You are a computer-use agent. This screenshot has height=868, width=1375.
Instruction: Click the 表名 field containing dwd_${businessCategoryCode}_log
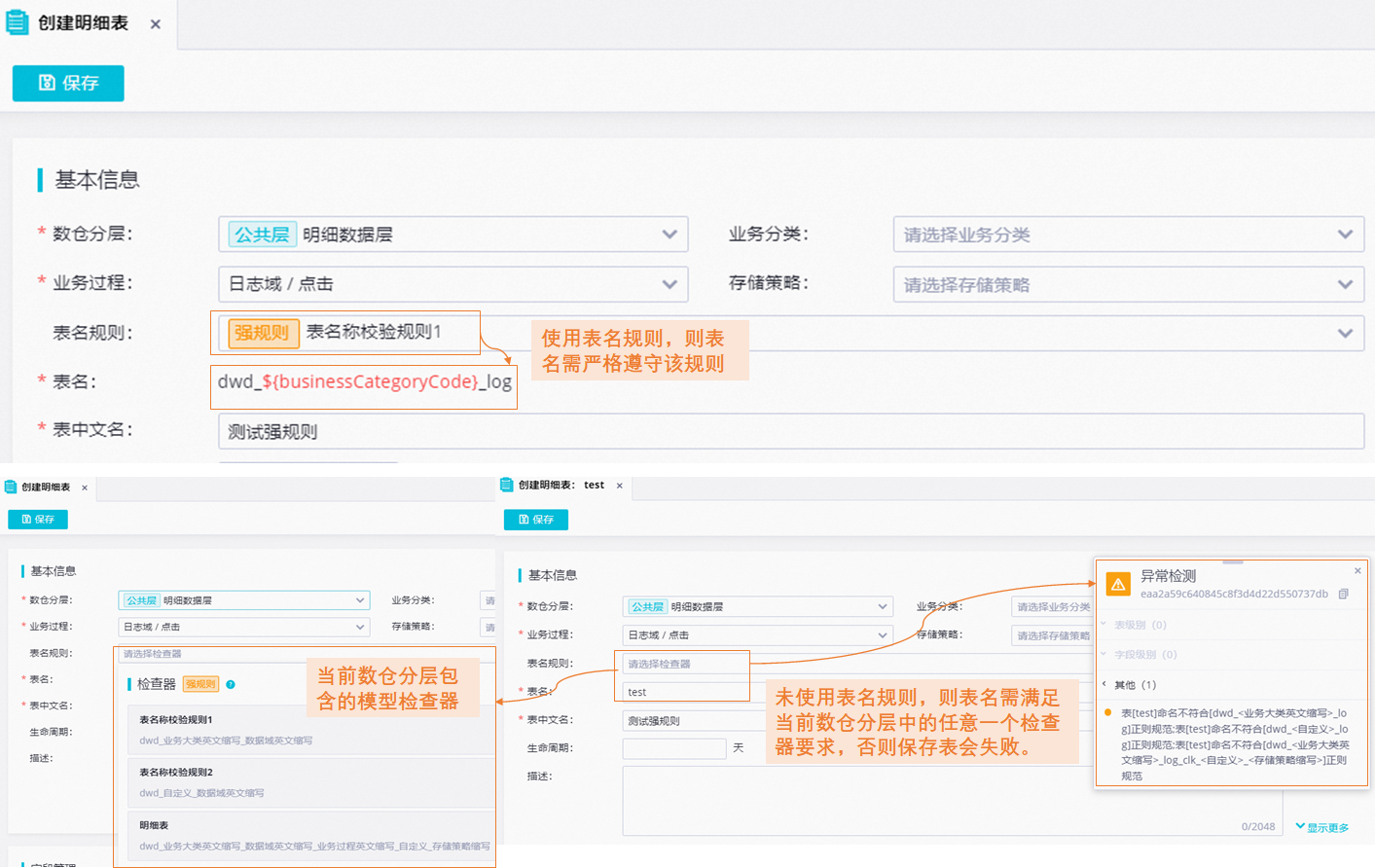point(364,382)
